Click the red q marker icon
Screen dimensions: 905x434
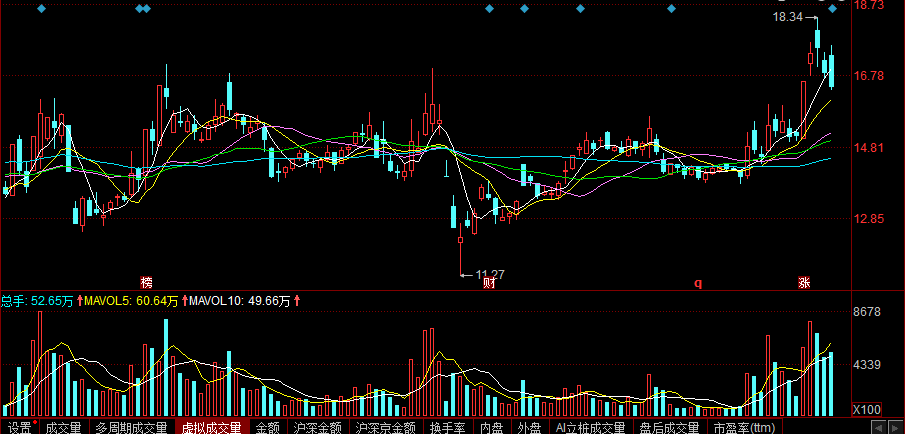click(x=698, y=283)
